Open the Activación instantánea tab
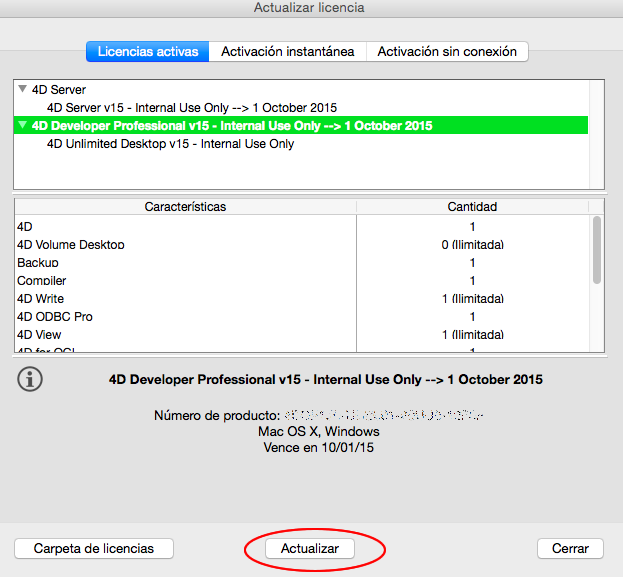This screenshot has height=577, width=623. [x=287, y=51]
